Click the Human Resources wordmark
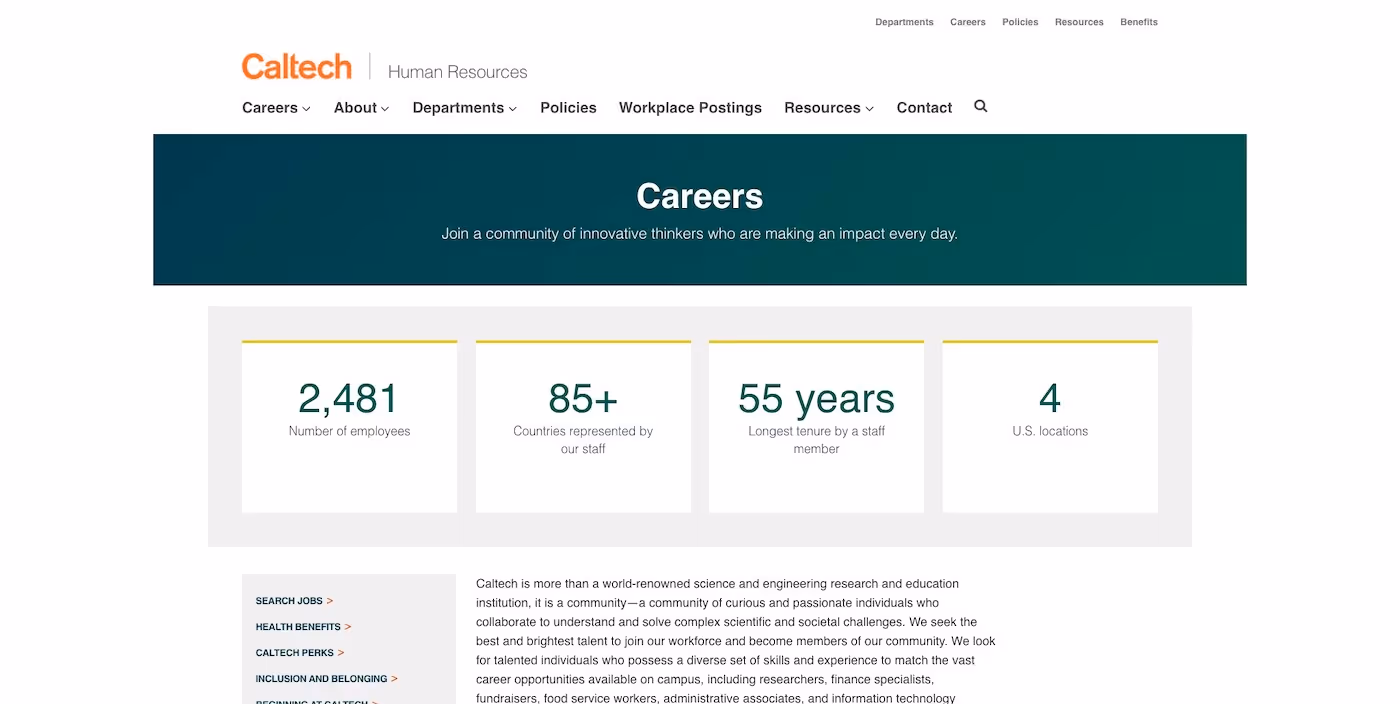This screenshot has width=1400, height=704. coord(457,71)
